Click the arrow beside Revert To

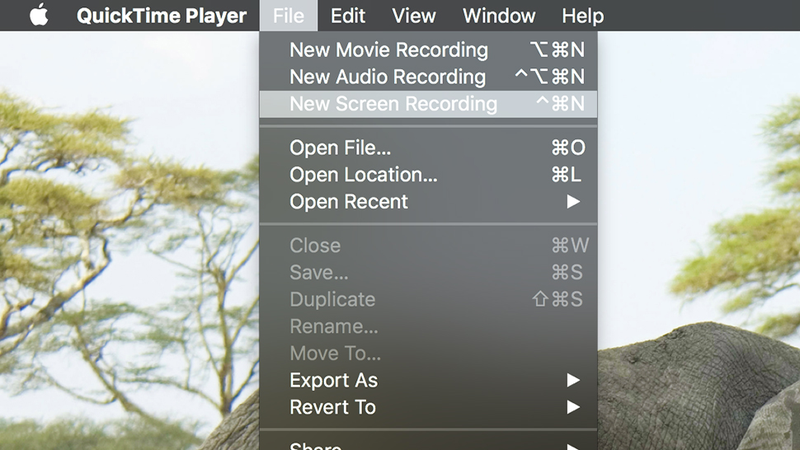click(573, 407)
